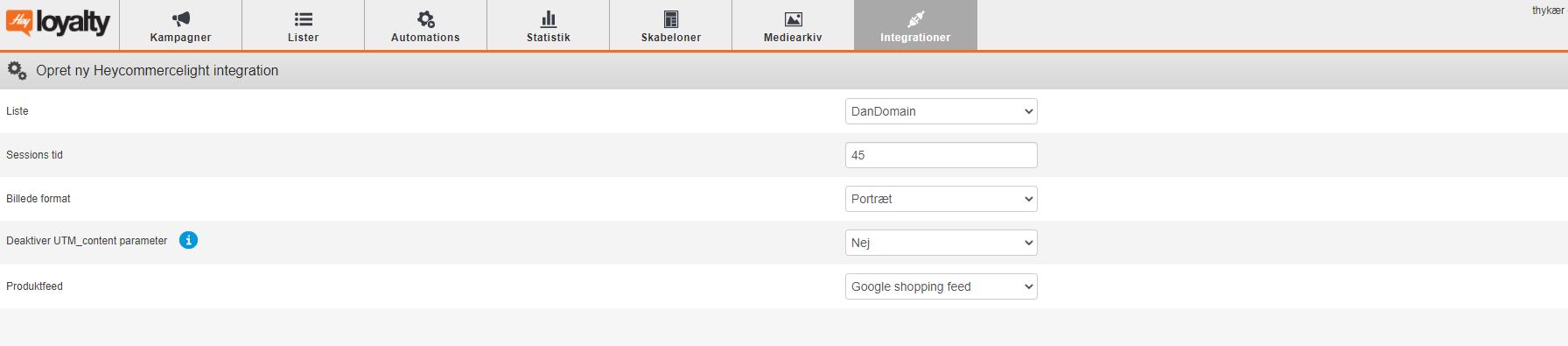Image resolution: width=1568 pixels, height=346 pixels.
Task: Expand the Deaktiver UTM_content Nej dropdown
Action: [941, 243]
